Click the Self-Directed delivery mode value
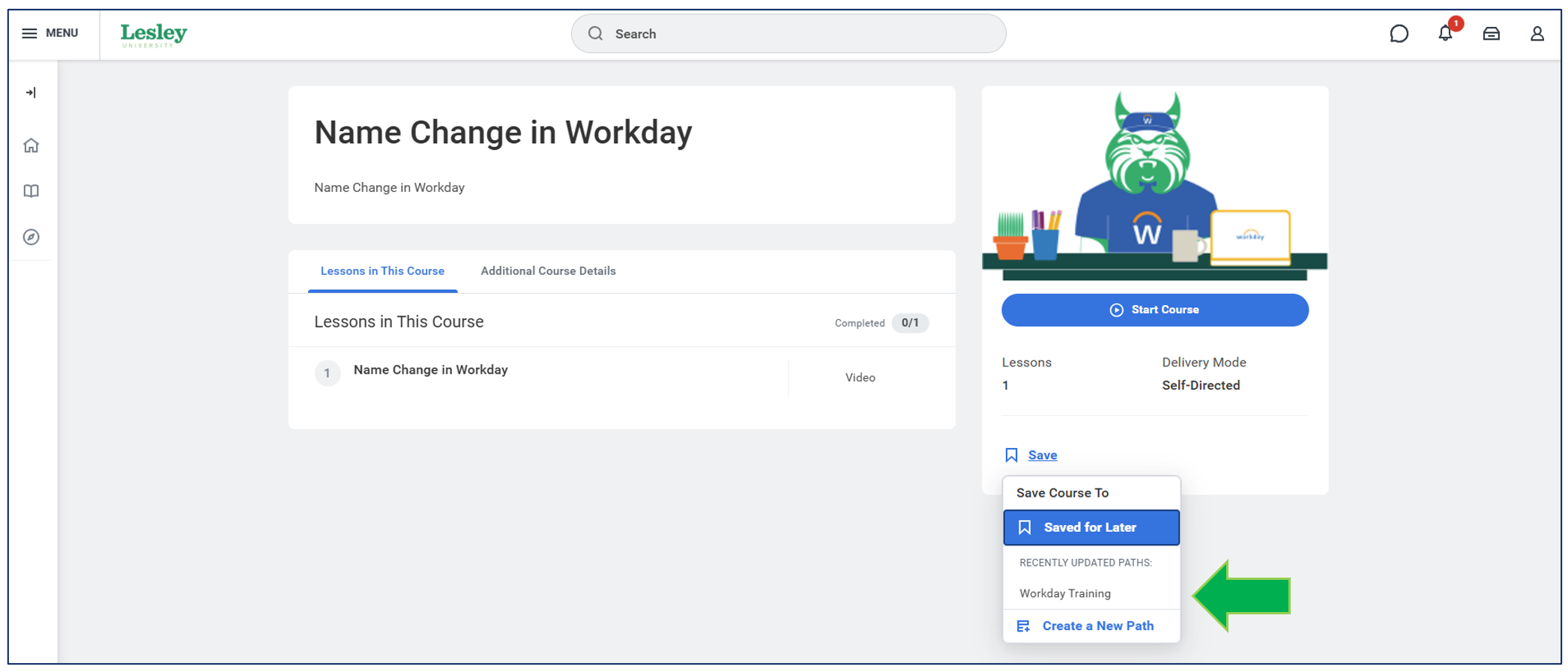The height and width of the screenshot is (672, 1568). (1201, 385)
